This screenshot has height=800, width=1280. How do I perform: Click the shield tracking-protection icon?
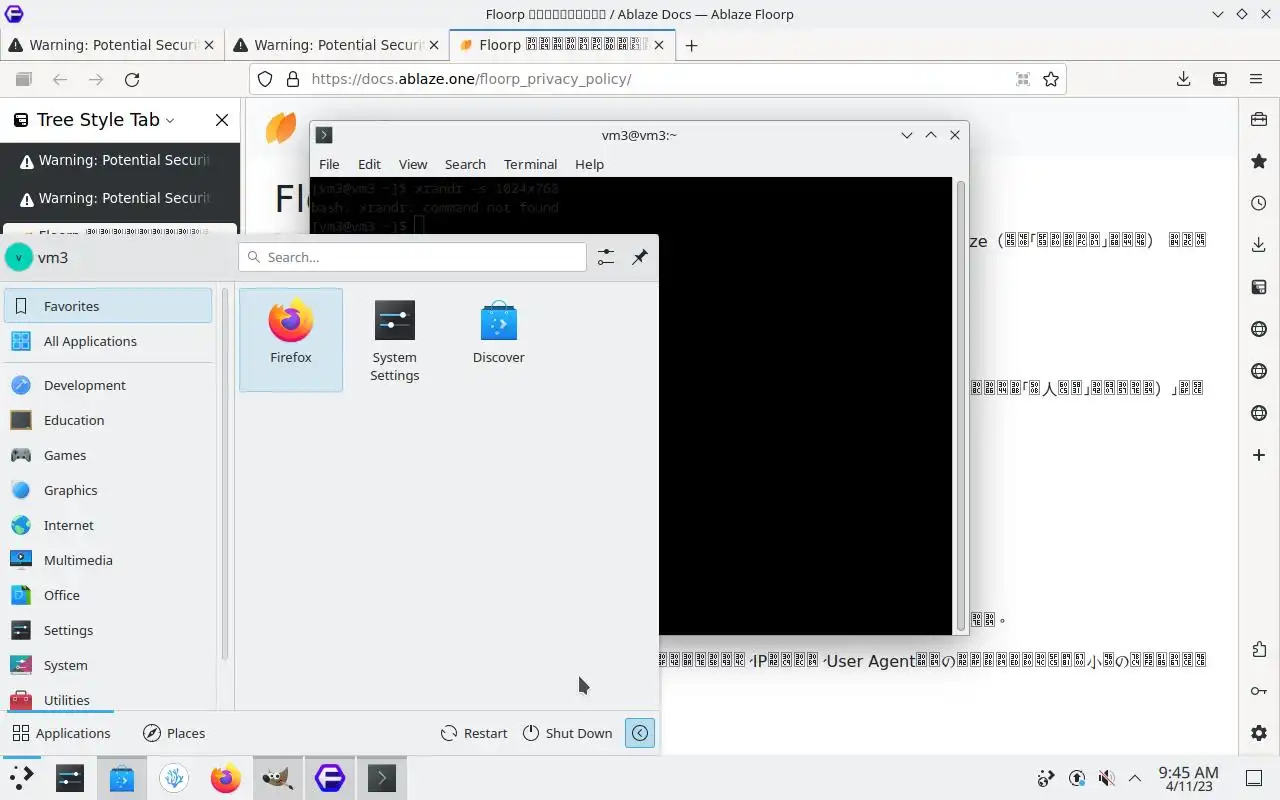point(265,79)
